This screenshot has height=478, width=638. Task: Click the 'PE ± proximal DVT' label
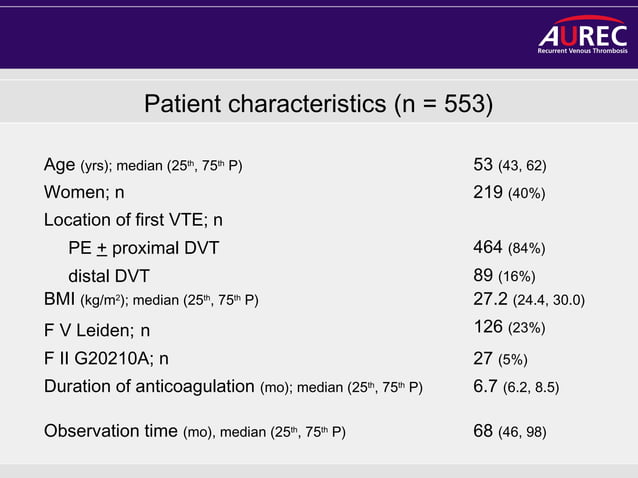[143, 248]
